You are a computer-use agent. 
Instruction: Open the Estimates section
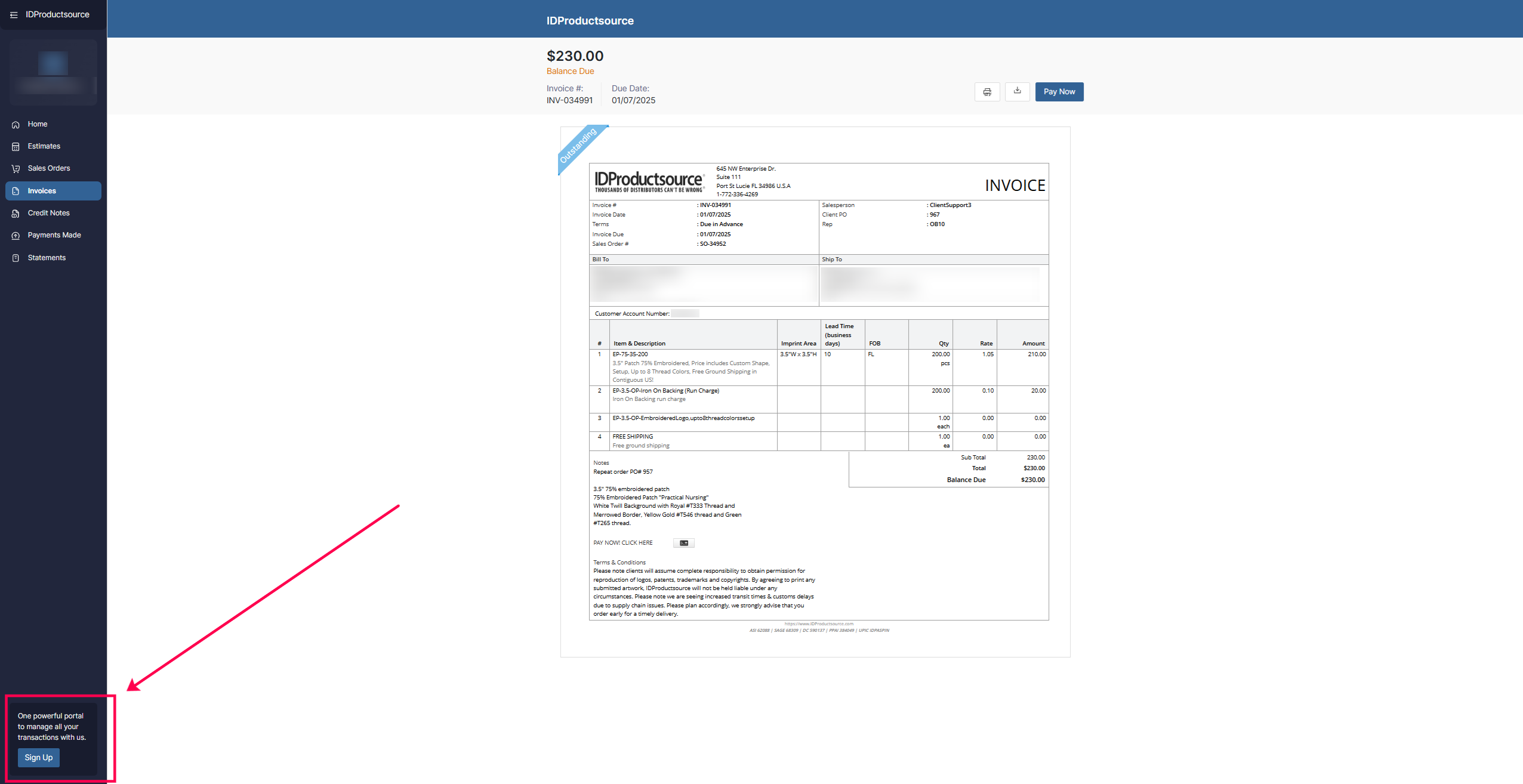(x=53, y=146)
